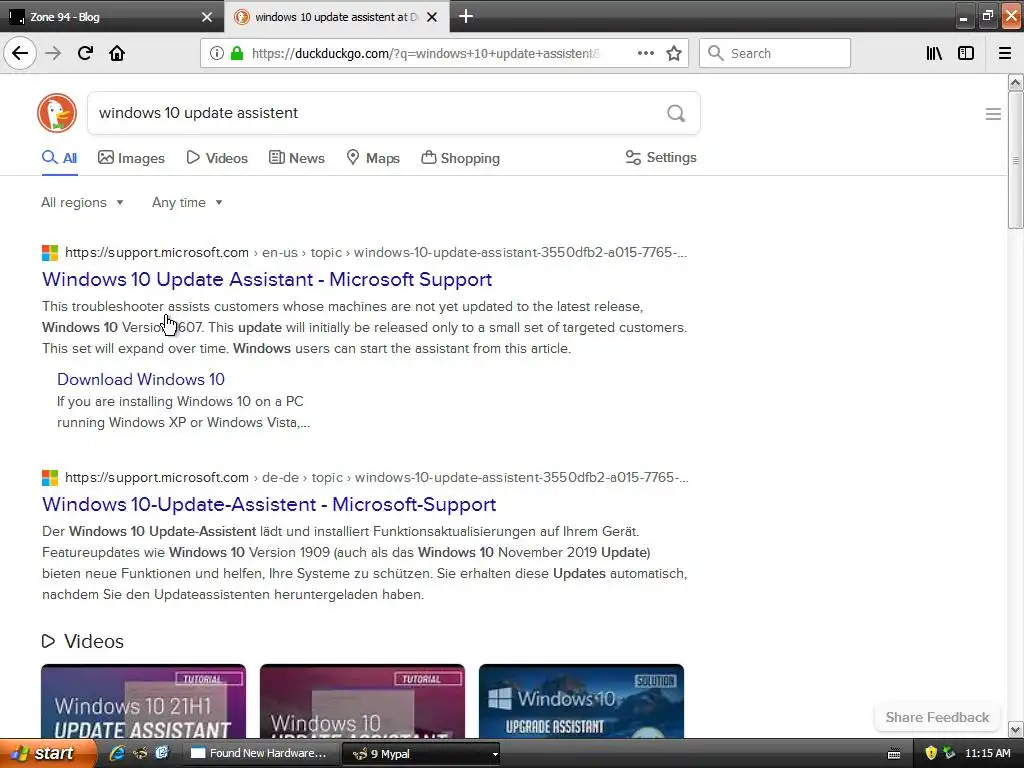Switch to Shopping results
Image resolution: width=1024 pixels, height=768 pixels.
click(x=460, y=158)
